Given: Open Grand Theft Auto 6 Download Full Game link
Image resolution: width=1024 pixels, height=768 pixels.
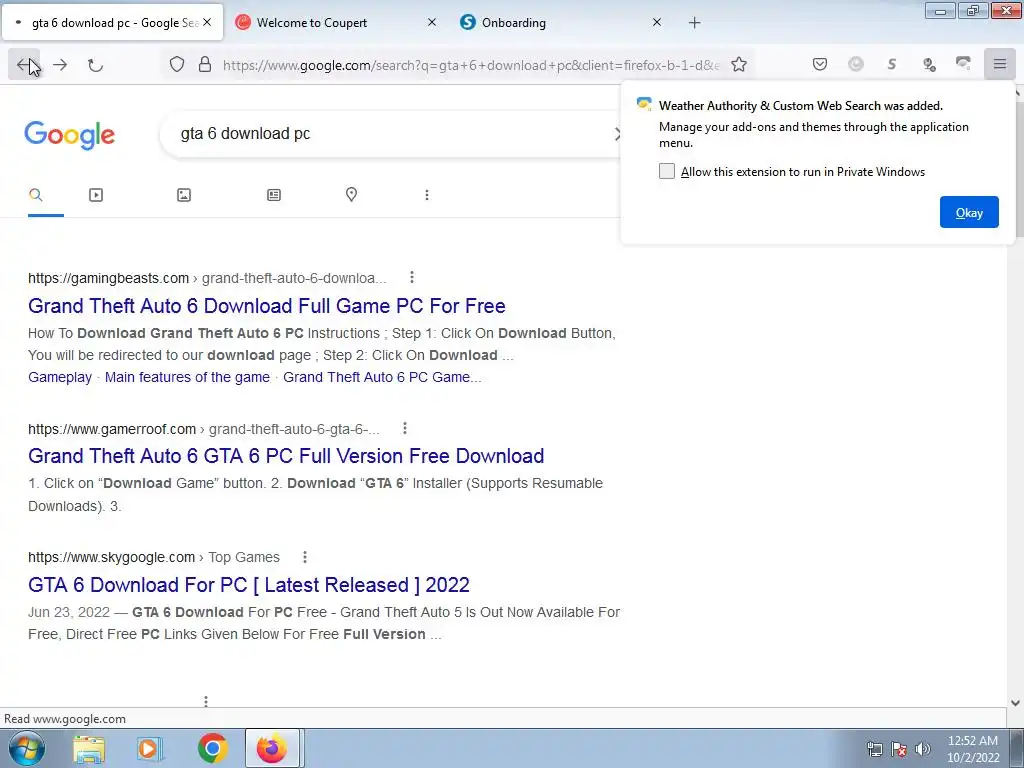Looking at the screenshot, I should click(266, 306).
